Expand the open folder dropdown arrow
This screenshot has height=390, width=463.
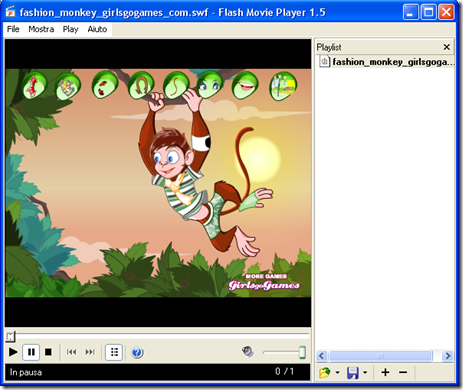(x=337, y=372)
